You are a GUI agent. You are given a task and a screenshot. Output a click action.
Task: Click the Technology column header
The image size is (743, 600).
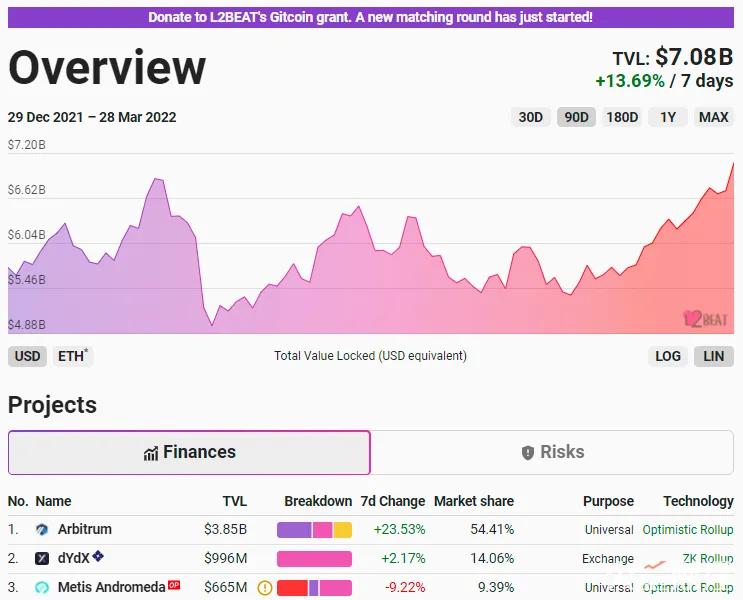click(x=698, y=501)
